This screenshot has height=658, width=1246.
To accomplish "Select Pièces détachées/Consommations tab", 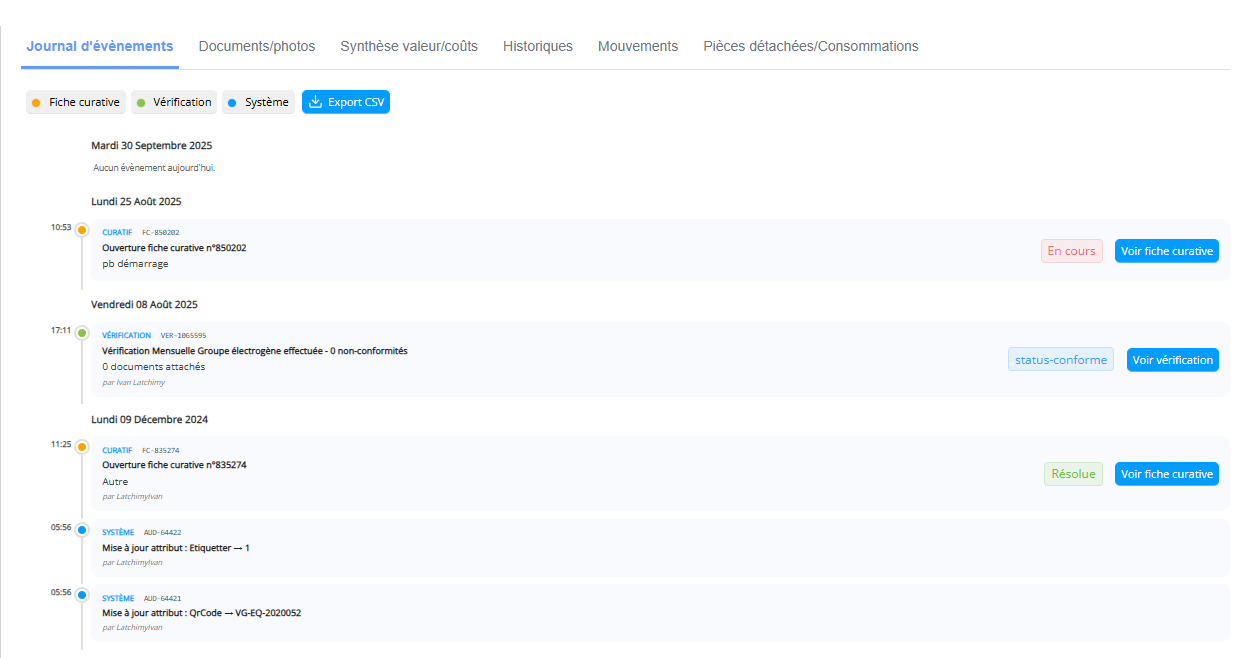I will coord(811,46).
